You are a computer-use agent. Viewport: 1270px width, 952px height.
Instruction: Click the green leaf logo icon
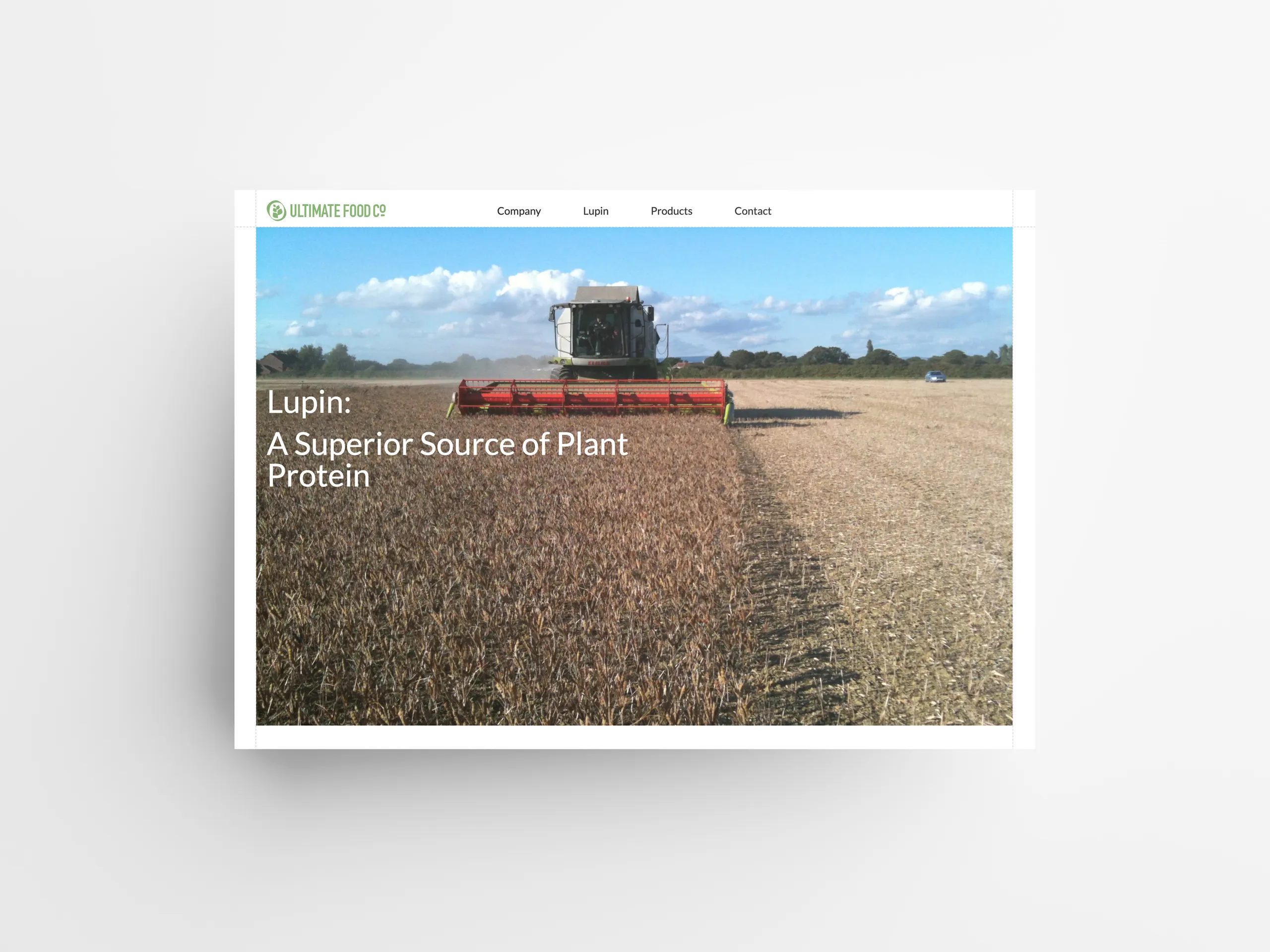point(276,211)
